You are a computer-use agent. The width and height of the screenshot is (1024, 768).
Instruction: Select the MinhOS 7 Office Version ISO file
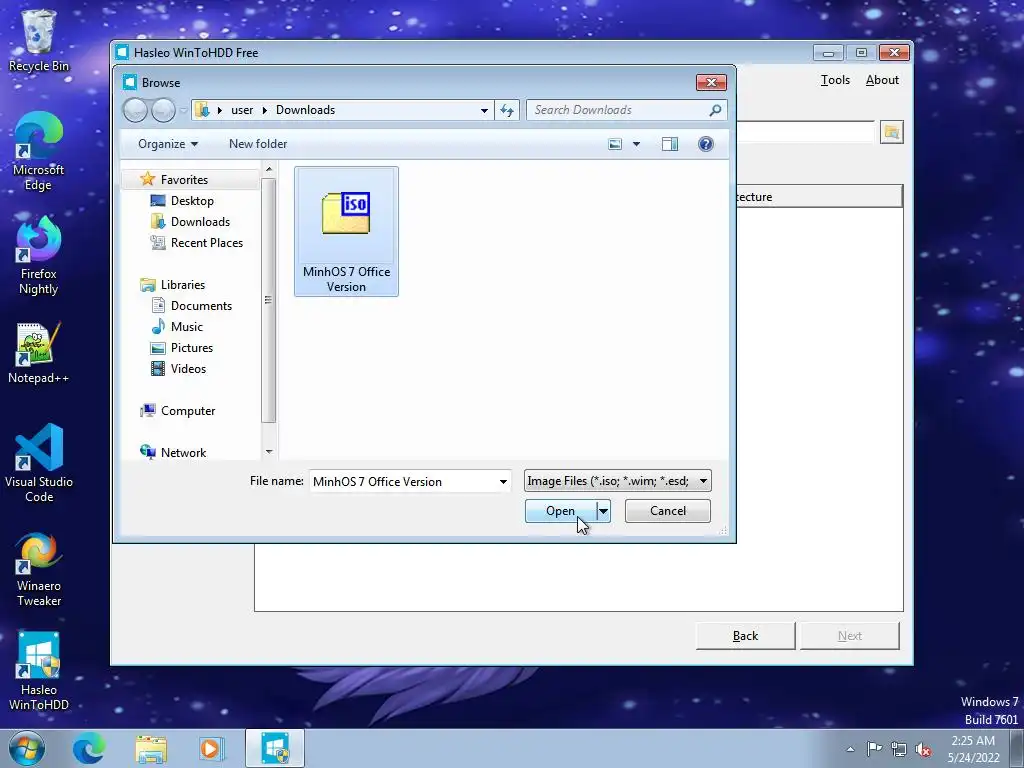[x=346, y=231]
